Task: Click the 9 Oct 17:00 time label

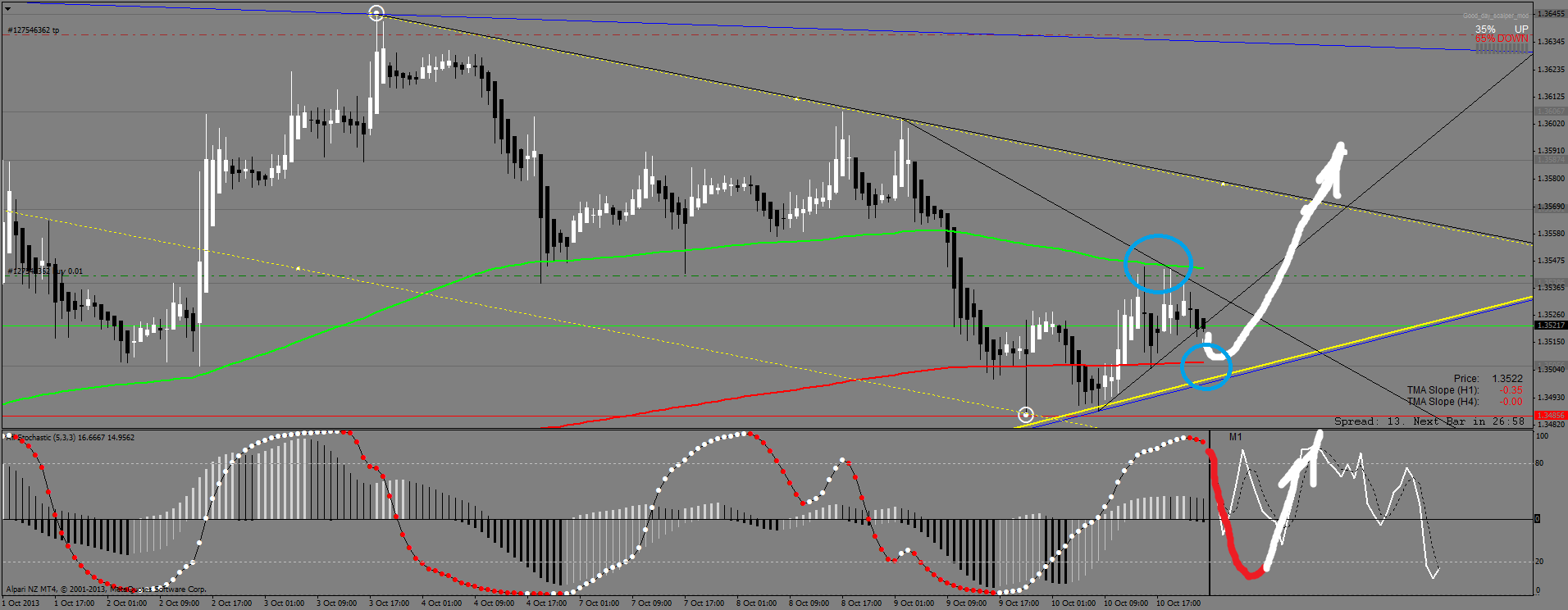Action: point(1019,603)
